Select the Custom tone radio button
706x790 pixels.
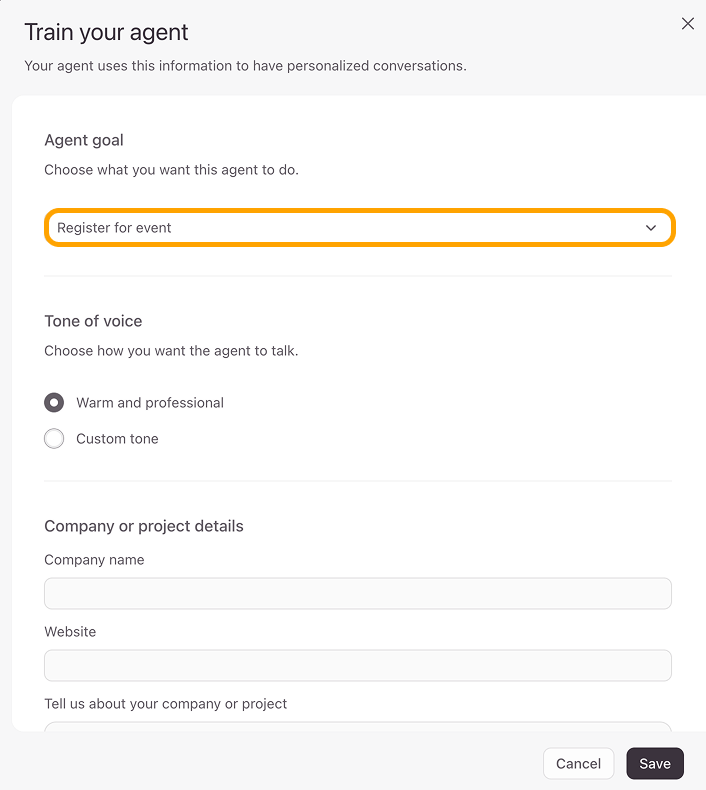pos(55,439)
